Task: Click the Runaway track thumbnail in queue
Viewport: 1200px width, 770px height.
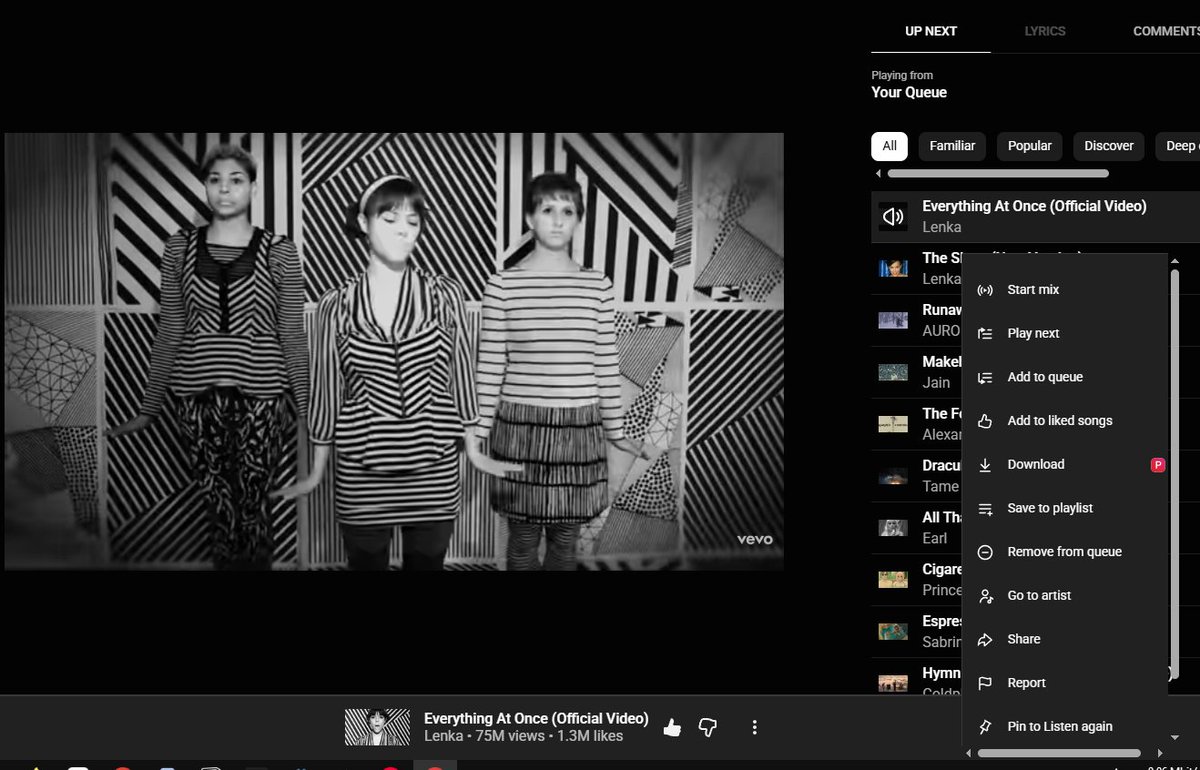Action: [x=893, y=320]
